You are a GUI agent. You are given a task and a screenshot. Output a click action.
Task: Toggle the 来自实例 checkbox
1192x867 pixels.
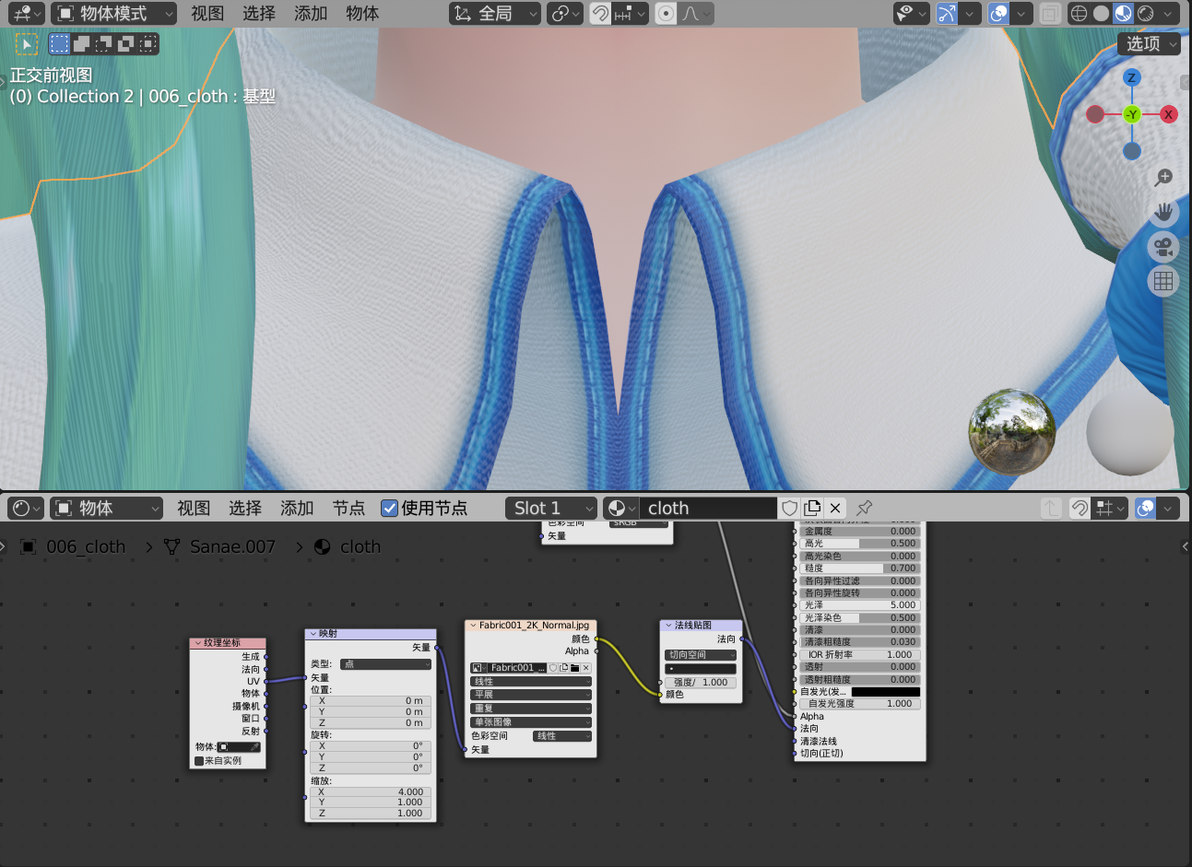pos(199,761)
